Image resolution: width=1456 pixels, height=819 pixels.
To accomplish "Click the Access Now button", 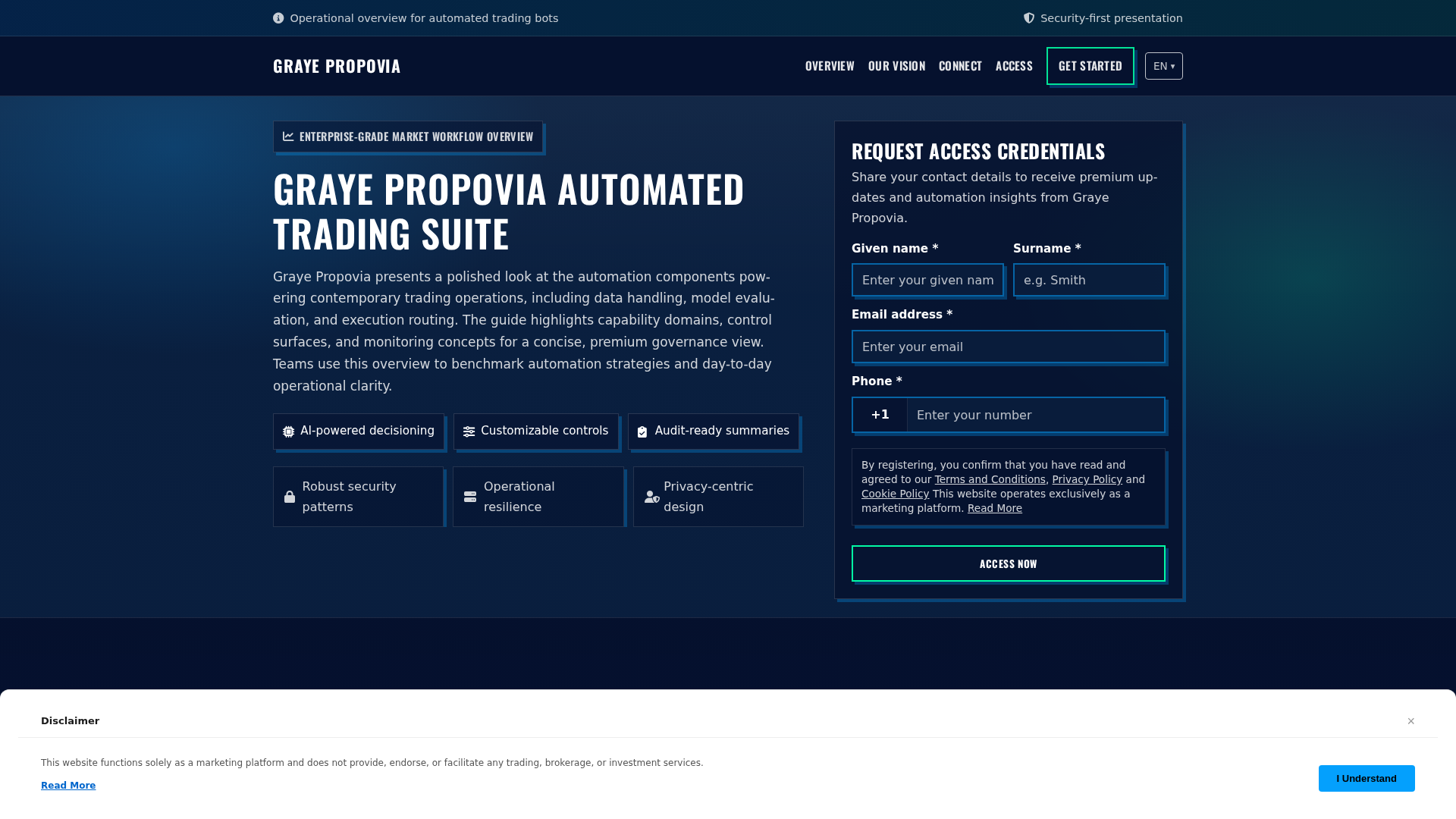I will [x=1009, y=563].
